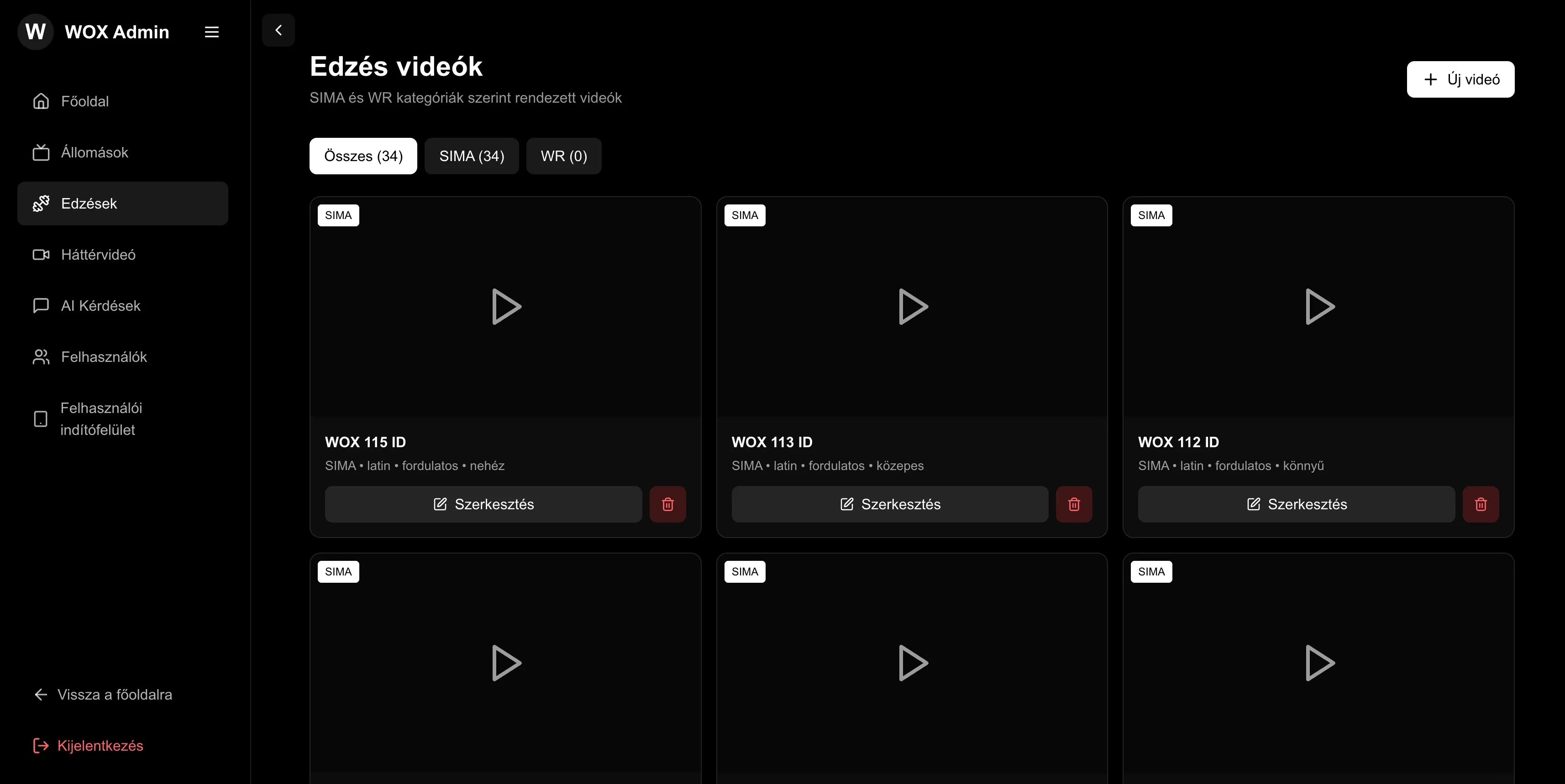Add a new video with Új videó
Viewport: 1565px width, 784px height.
(x=1460, y=79)
